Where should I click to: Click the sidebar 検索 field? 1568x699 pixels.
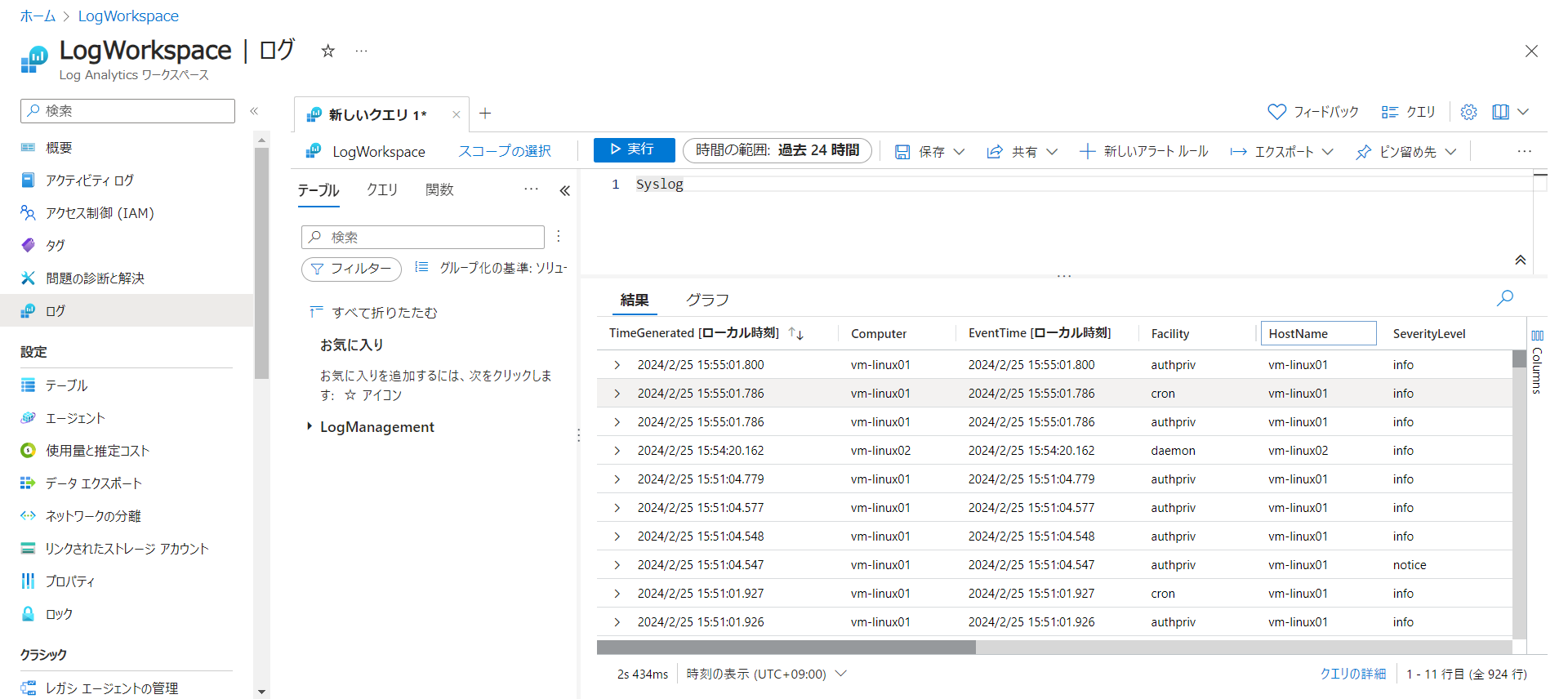tap(127, 111)
